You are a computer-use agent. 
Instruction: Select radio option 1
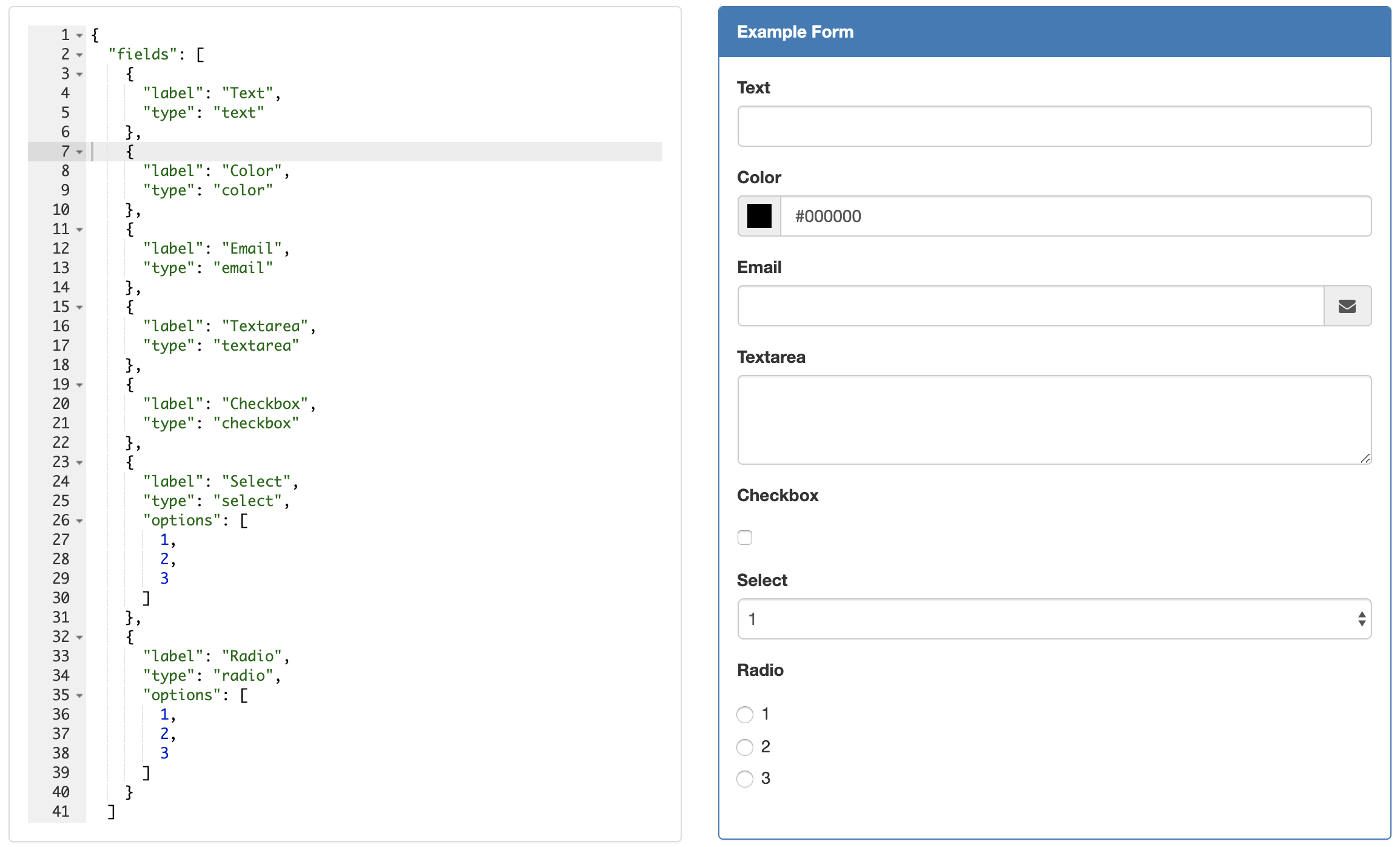(745, 715)
